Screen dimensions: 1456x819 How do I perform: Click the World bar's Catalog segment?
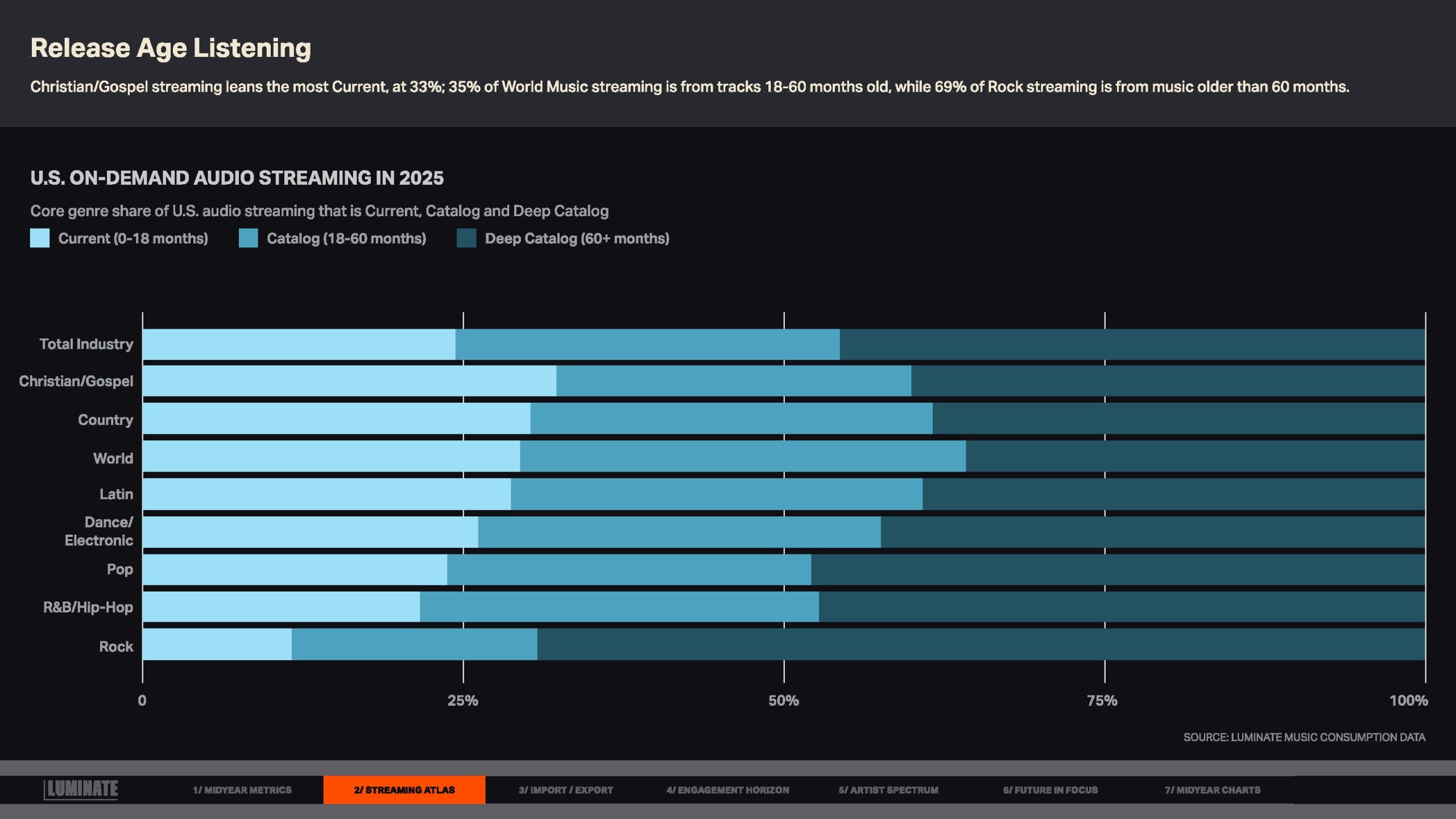[x=742, y=456]
